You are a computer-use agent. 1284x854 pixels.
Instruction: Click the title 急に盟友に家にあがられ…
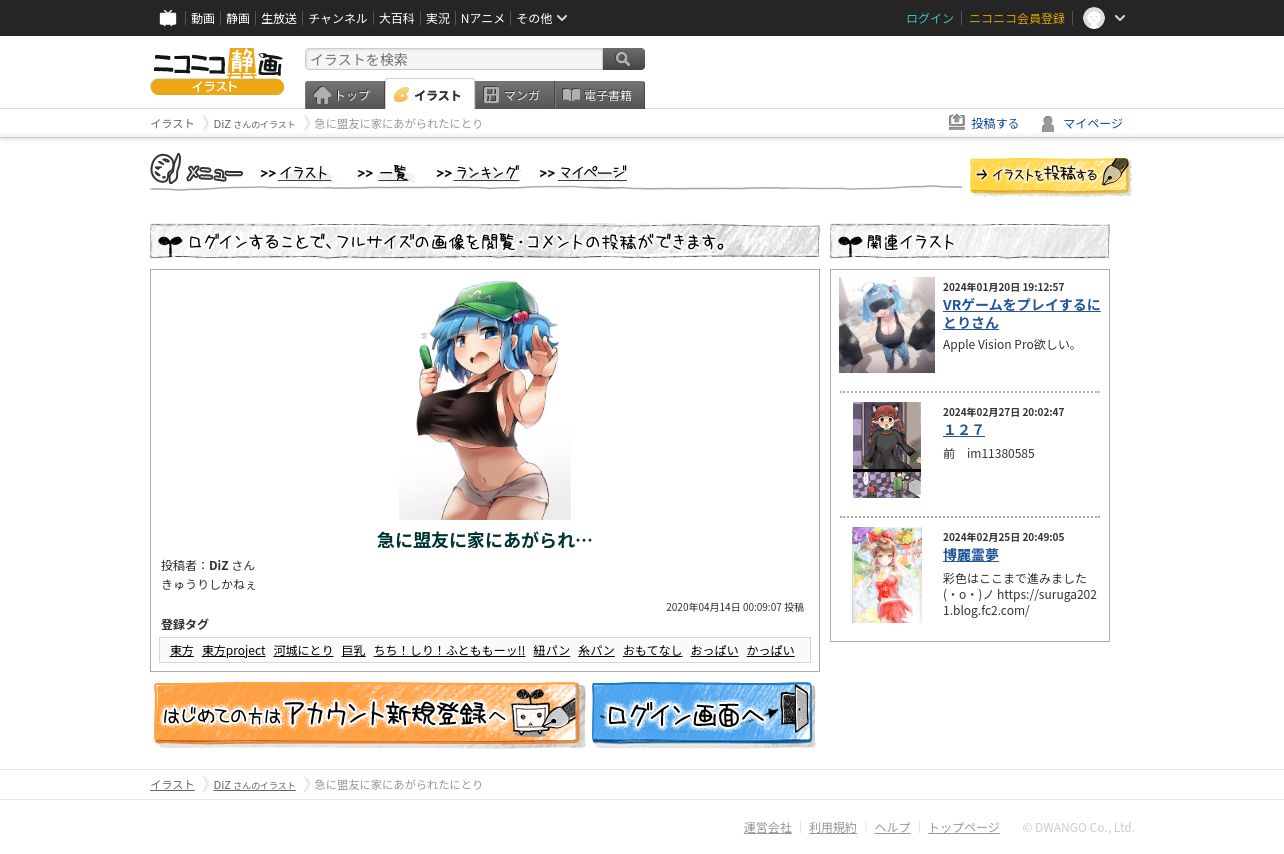(x=485, y=540)
